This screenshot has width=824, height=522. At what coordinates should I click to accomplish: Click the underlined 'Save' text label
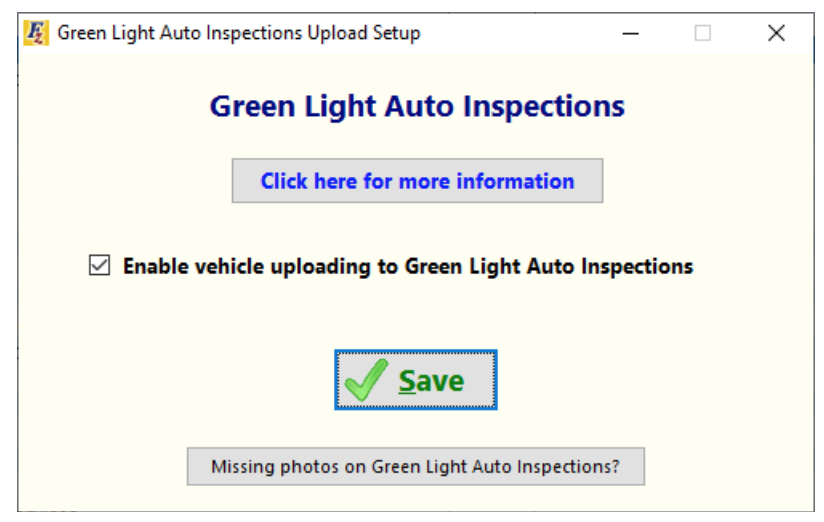point(431,381)
